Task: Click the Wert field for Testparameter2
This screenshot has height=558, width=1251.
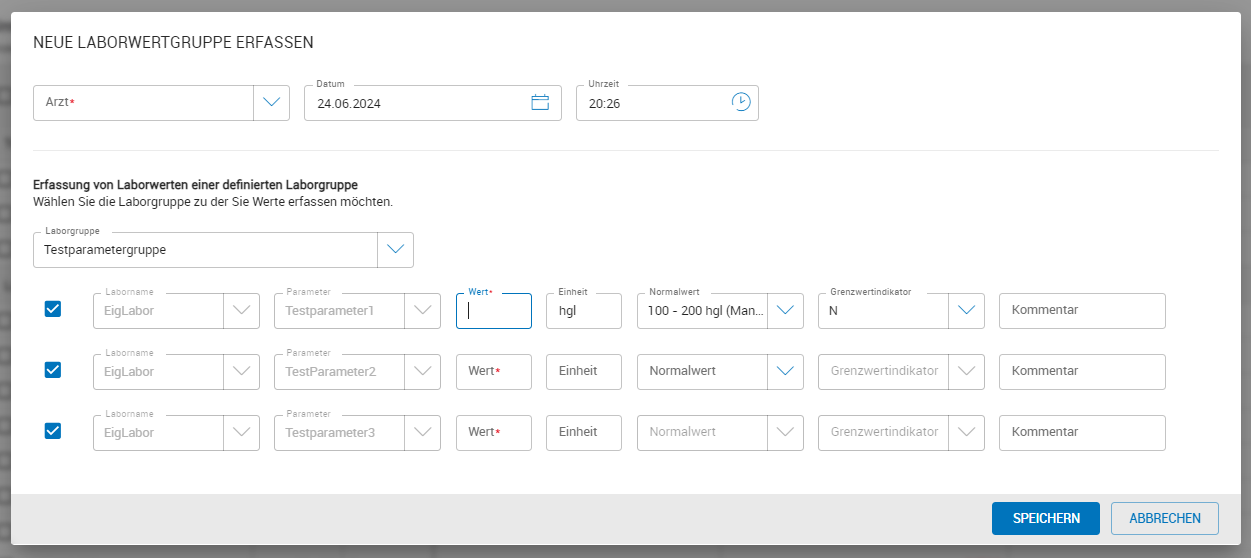Action: pos(493,371)
